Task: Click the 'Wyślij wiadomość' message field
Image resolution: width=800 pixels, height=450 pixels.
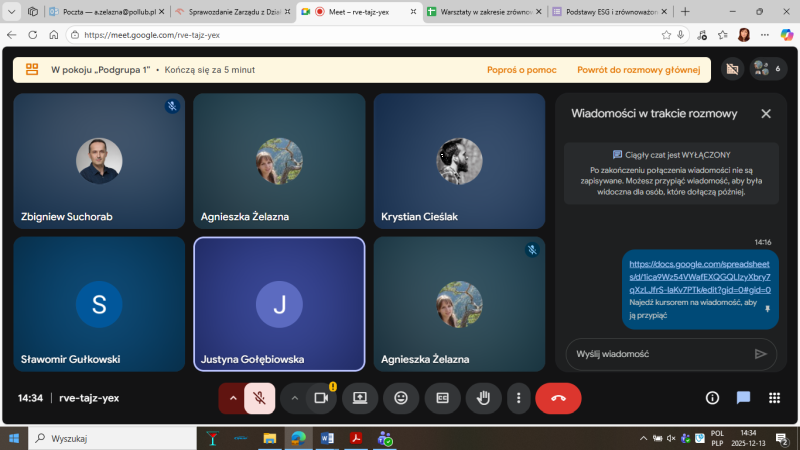Action: pos(655,353)
